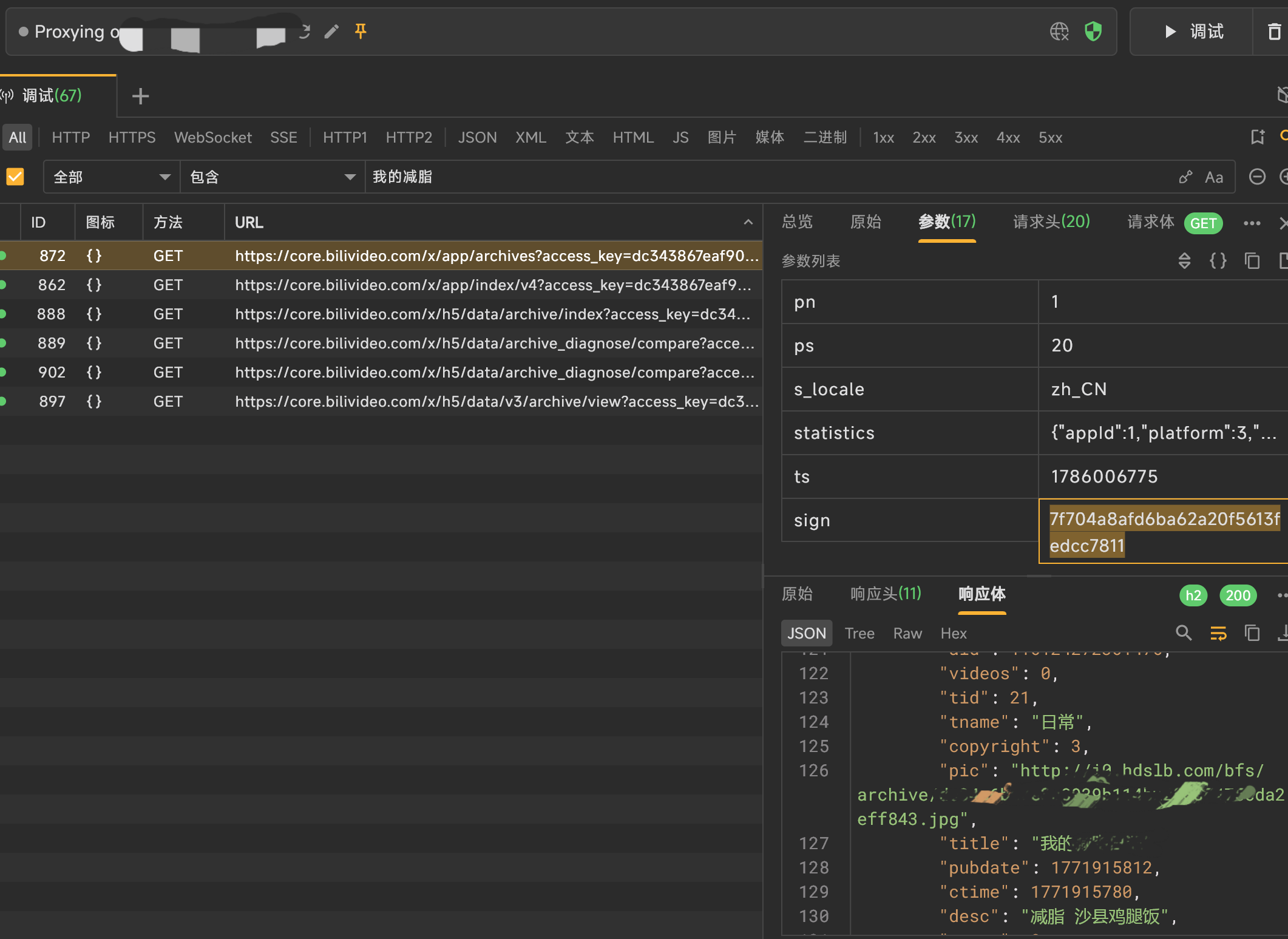This screenshot has width=1288, height=939.
Task: Click the sign parameter value cell
Action: point(1163,532)
